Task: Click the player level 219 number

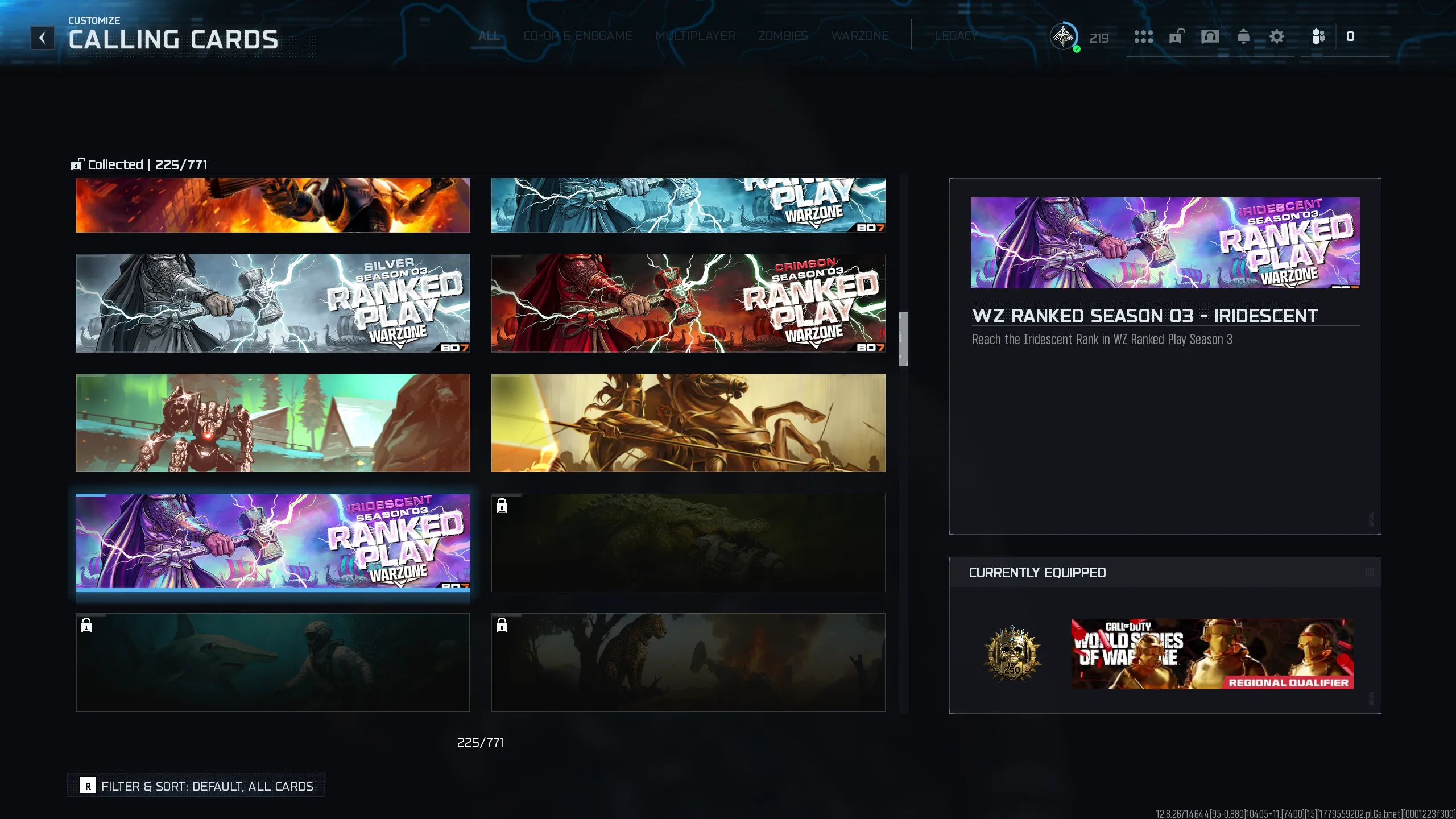Action: point(1099,38)
